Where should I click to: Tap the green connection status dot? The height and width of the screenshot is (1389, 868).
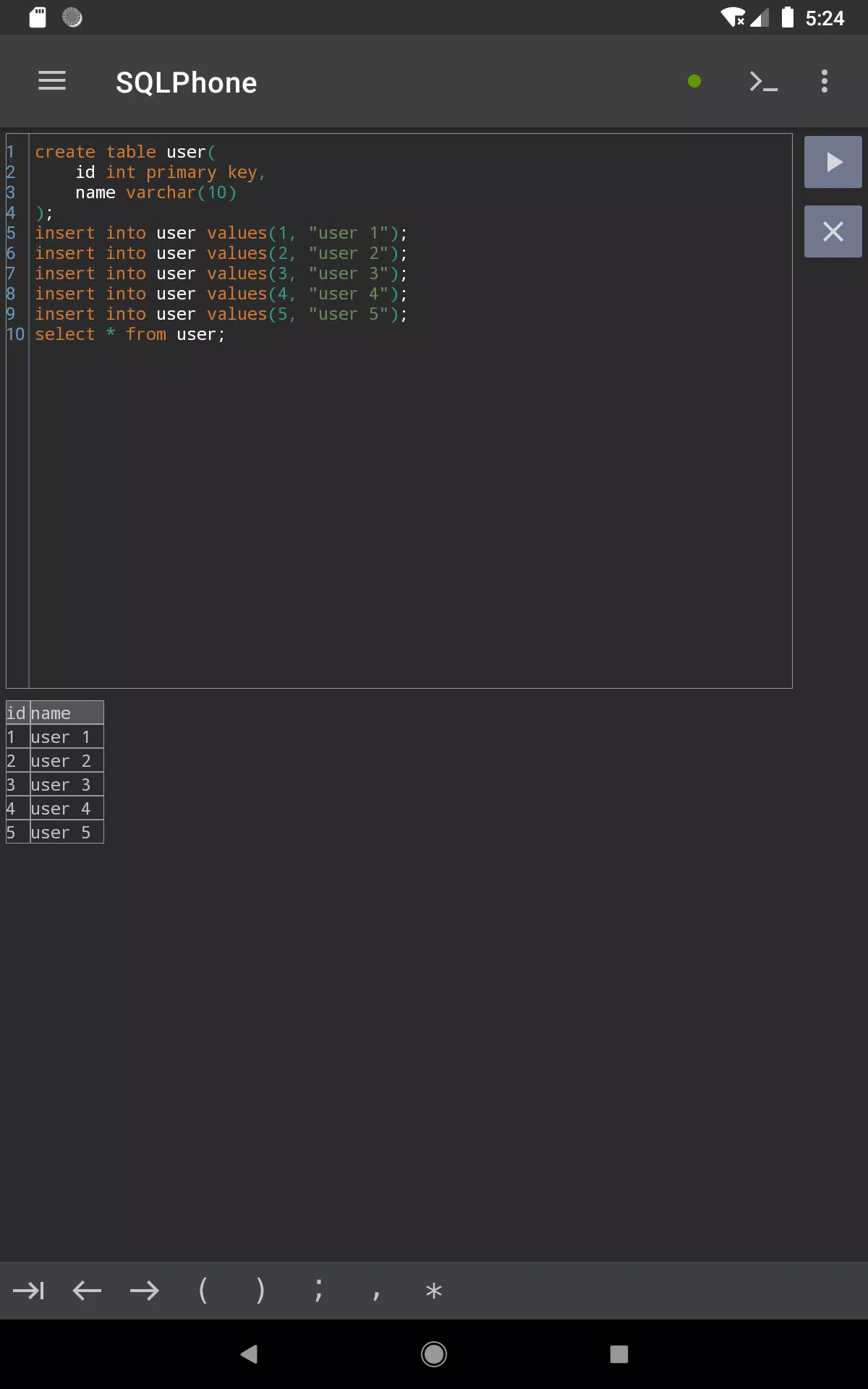[694, 81]
